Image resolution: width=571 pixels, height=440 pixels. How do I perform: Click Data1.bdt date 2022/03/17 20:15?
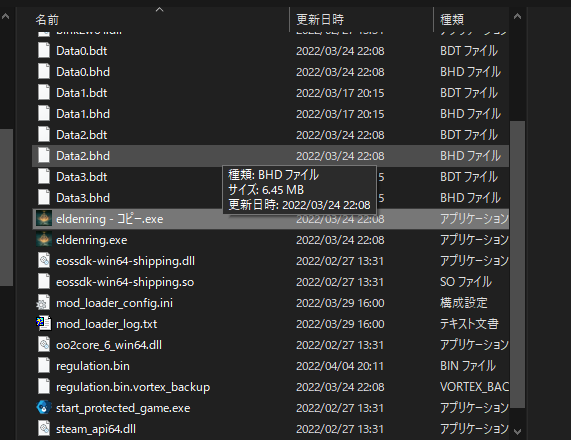(x=340, y=93)
